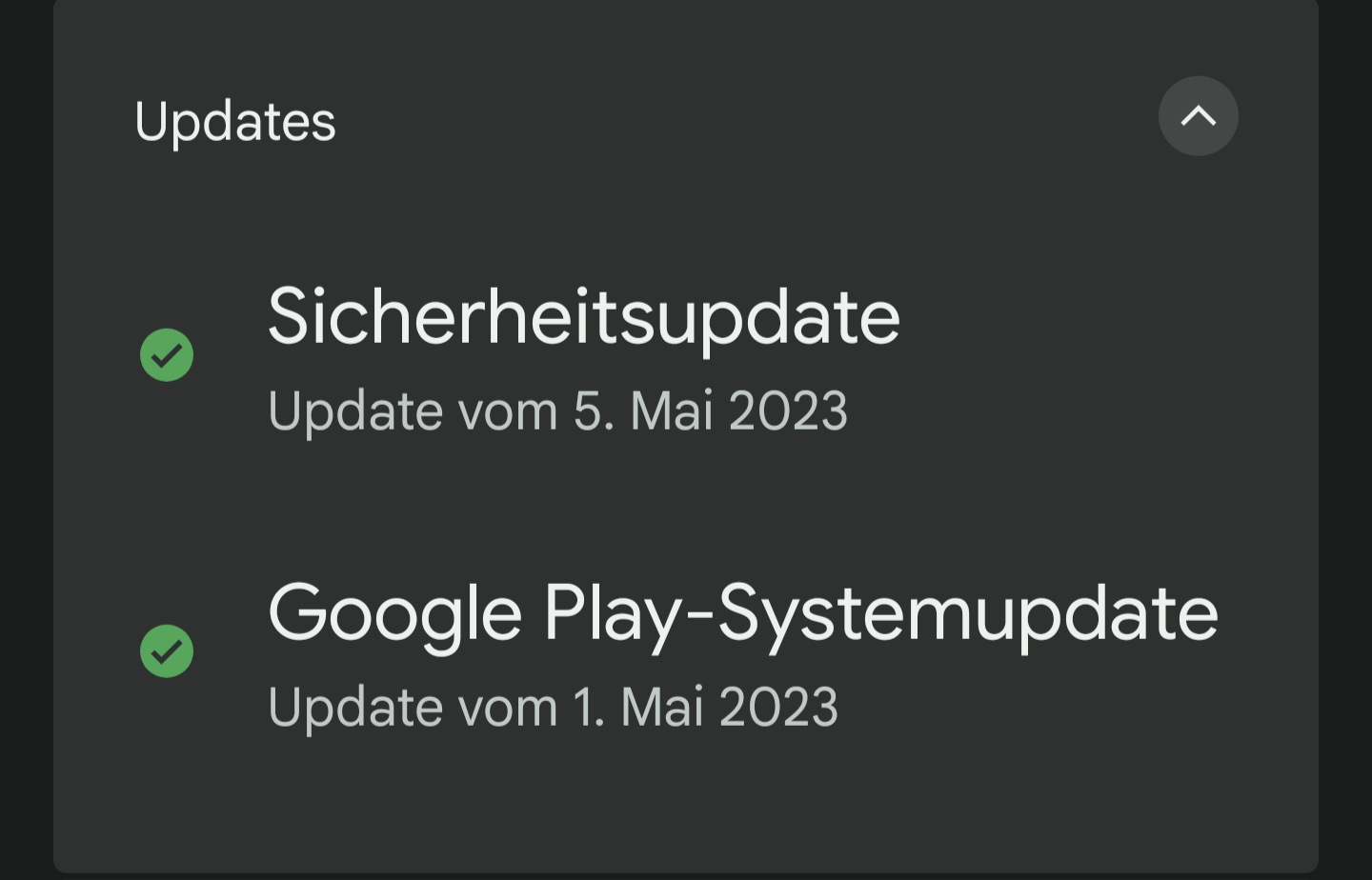This screenshot has height=880, width=1372.
Task: Click the green checkmark beside Sicherheitsupdate
Action: point(167,355)
